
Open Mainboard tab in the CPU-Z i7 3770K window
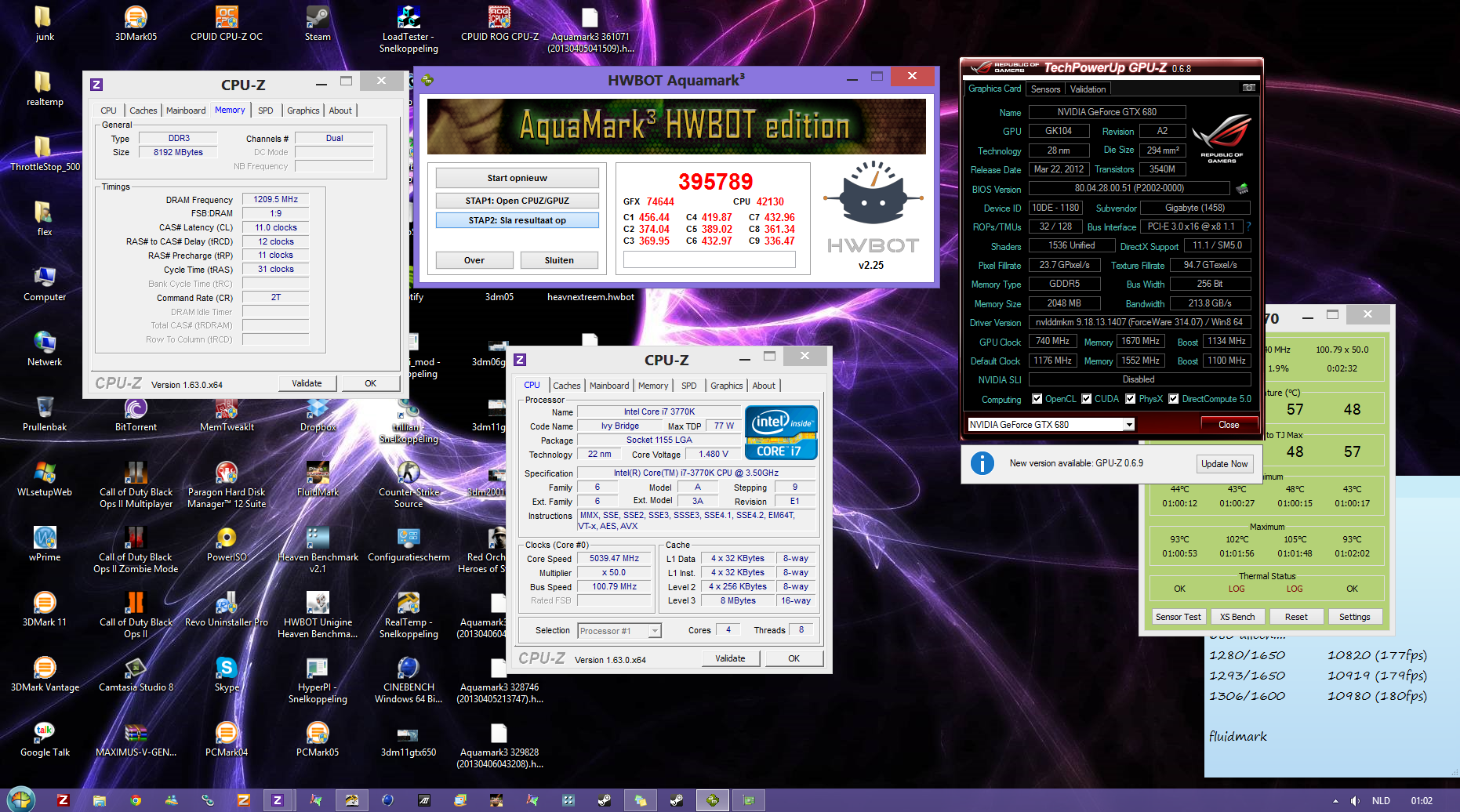[609, 386]
